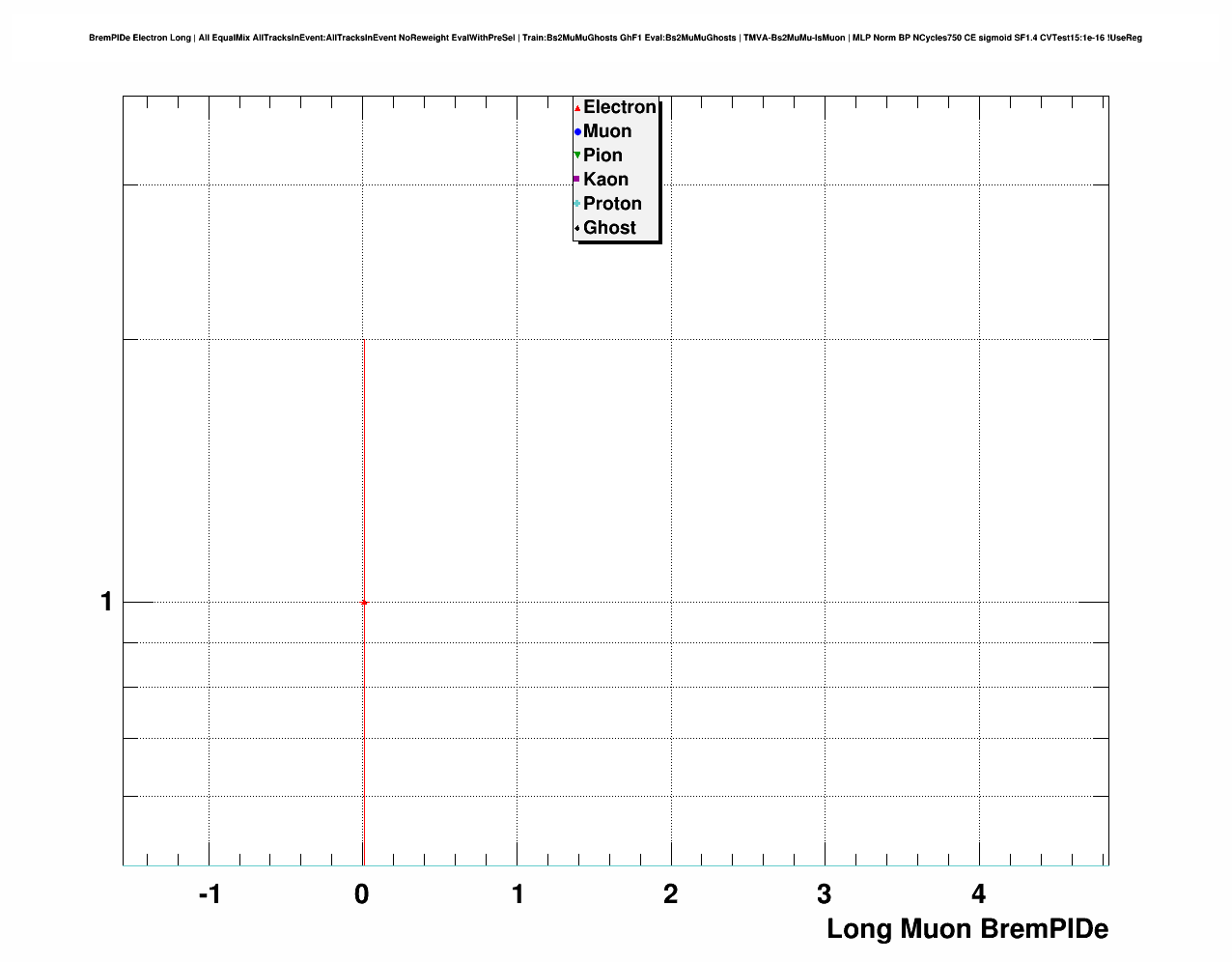Click the red data point on the plot
Viewport: 1232px width, 962px height.
pos(364,603)
